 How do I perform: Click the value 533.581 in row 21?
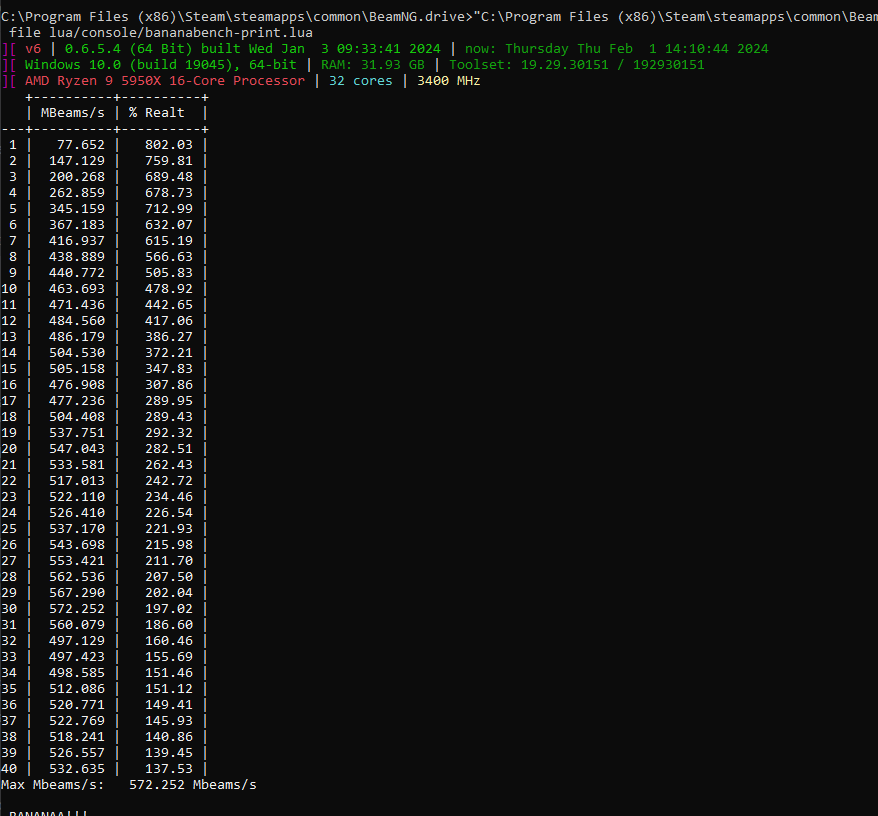point(77,465)
